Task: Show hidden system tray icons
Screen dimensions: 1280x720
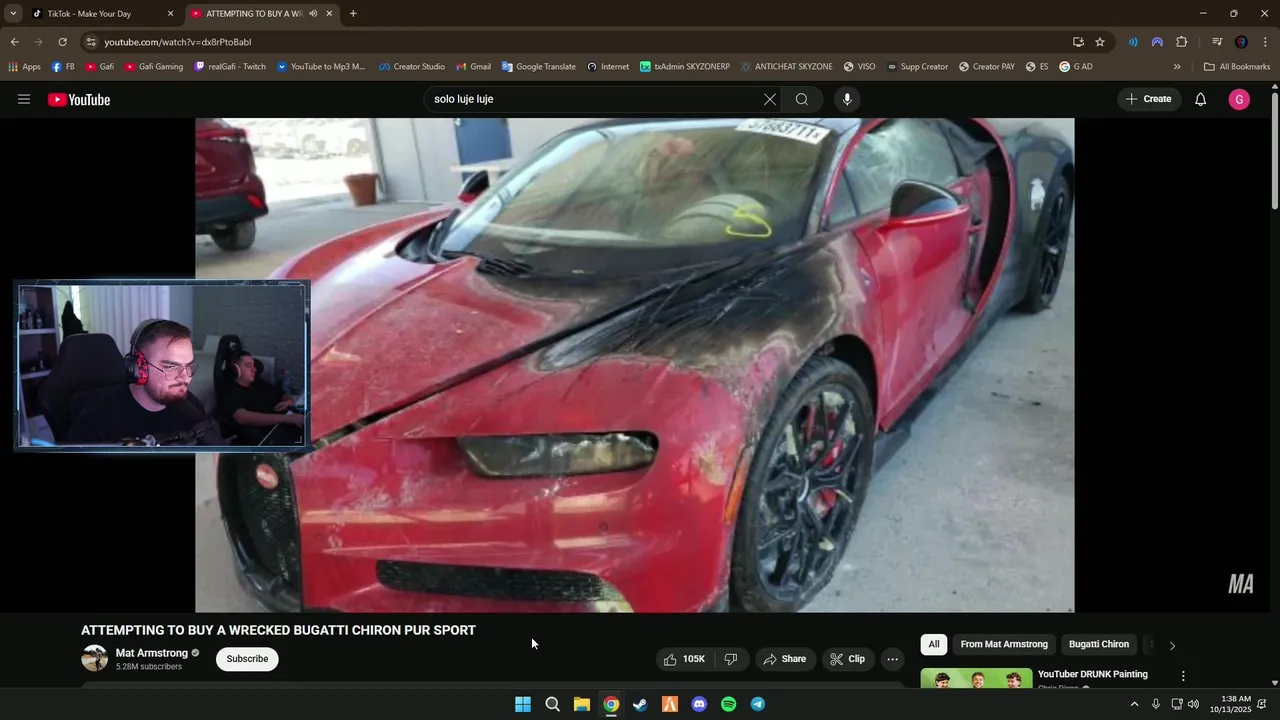Action: point(1134,704)
